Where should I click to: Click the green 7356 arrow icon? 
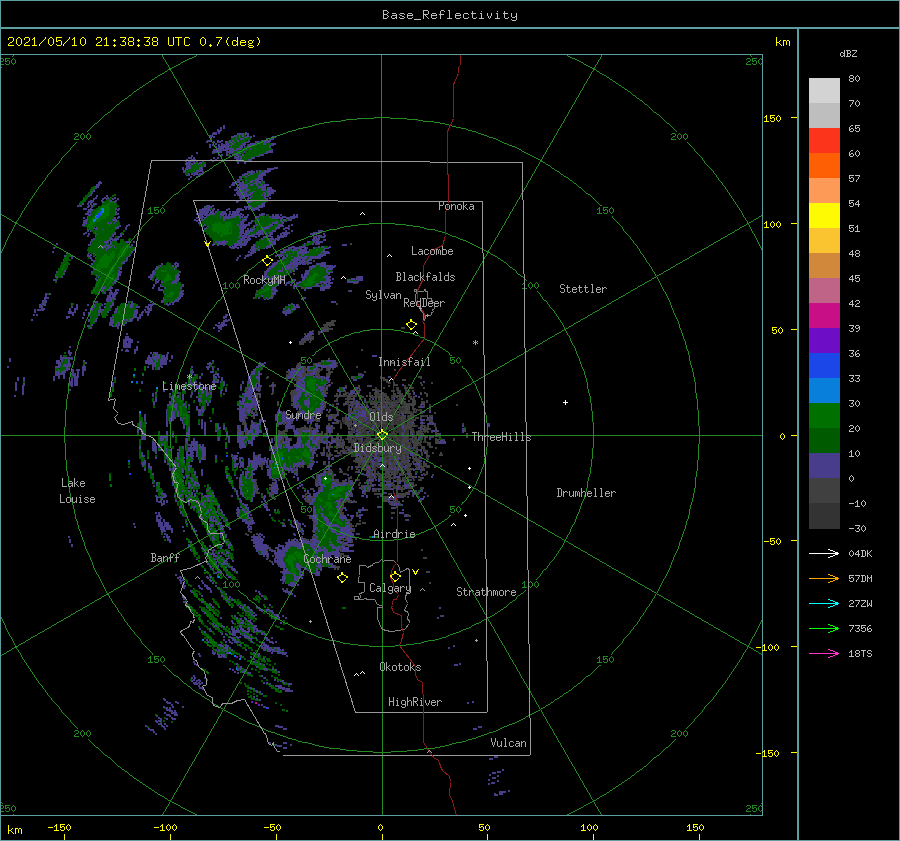tap(824, 629)
